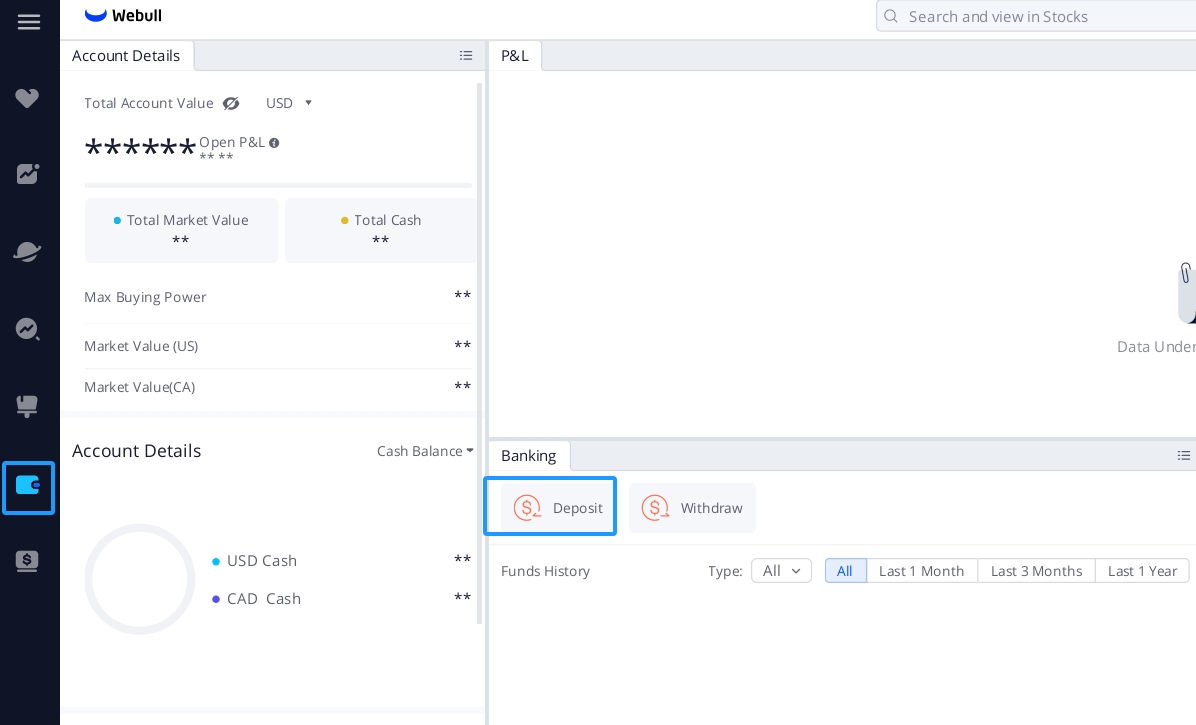Toggle visibility of Total Account Value

(x=231, y=103)
